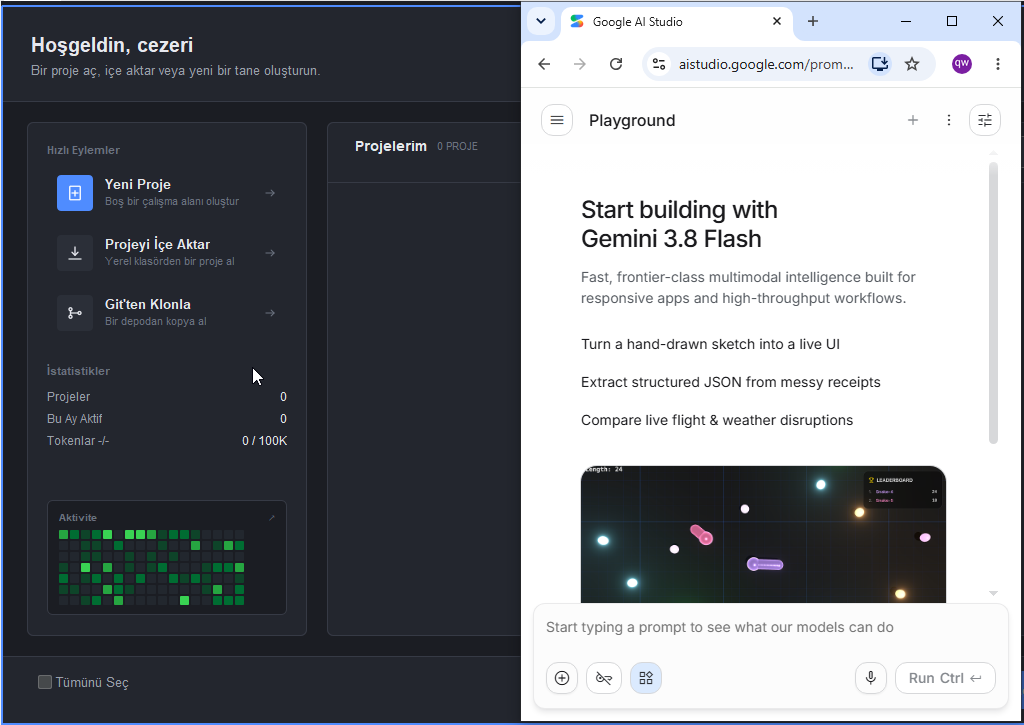Click the Git'ten Klonla branch icon
Image resolution: width=1024 pixels, height=725 pixels.
pyautogui.click(x=75, y=313)
